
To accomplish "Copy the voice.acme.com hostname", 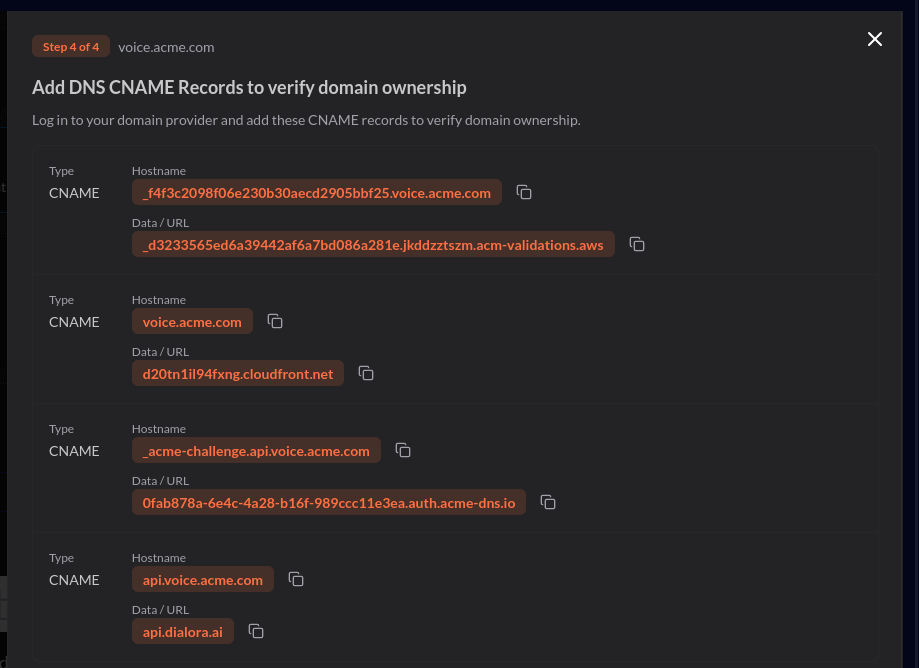I will coord(276,321).
